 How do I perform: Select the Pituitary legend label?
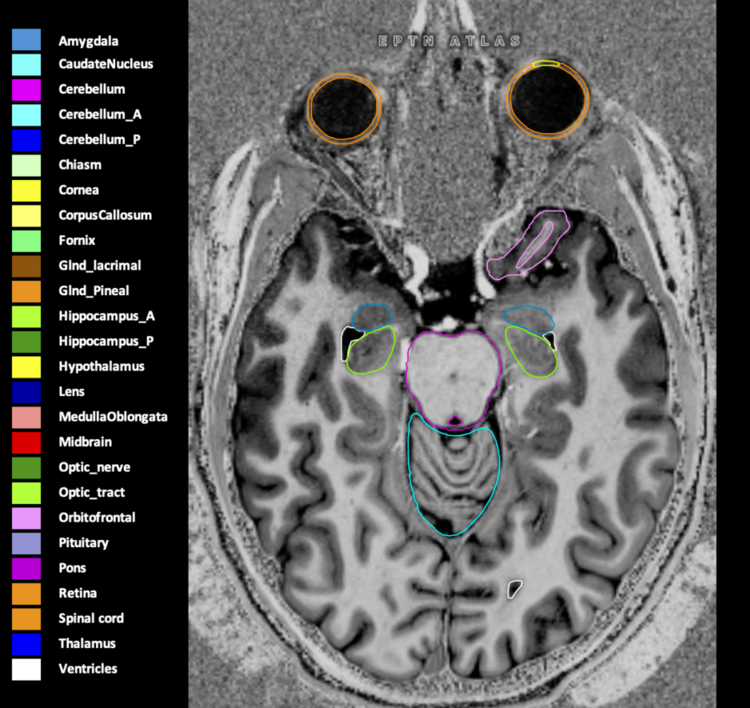point(83,542)
